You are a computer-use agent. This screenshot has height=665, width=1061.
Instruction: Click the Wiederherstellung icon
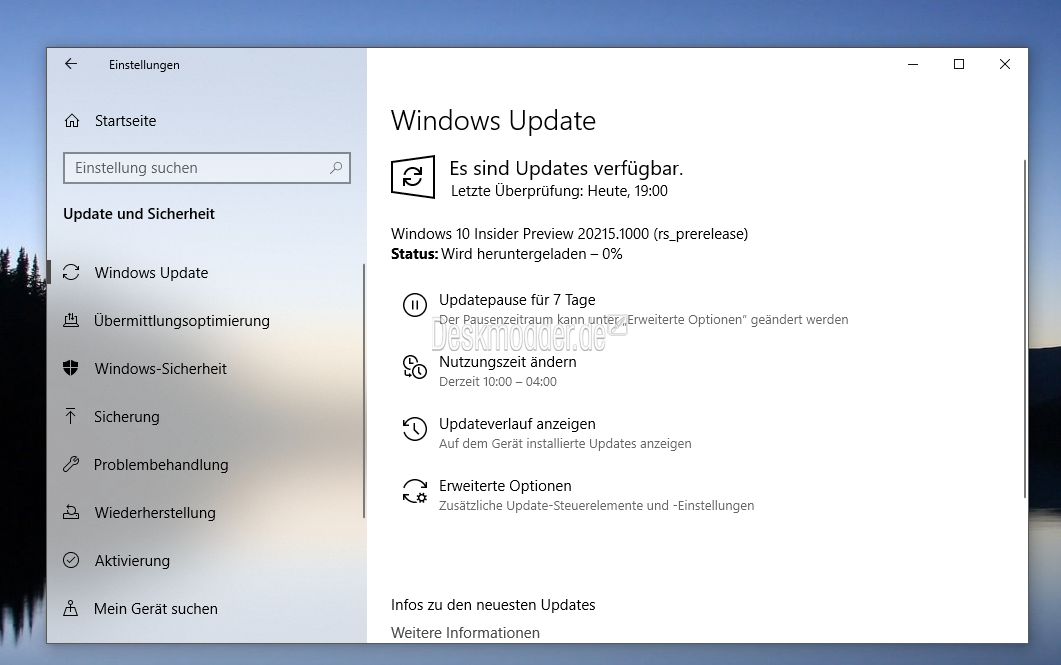click(71, 512)
